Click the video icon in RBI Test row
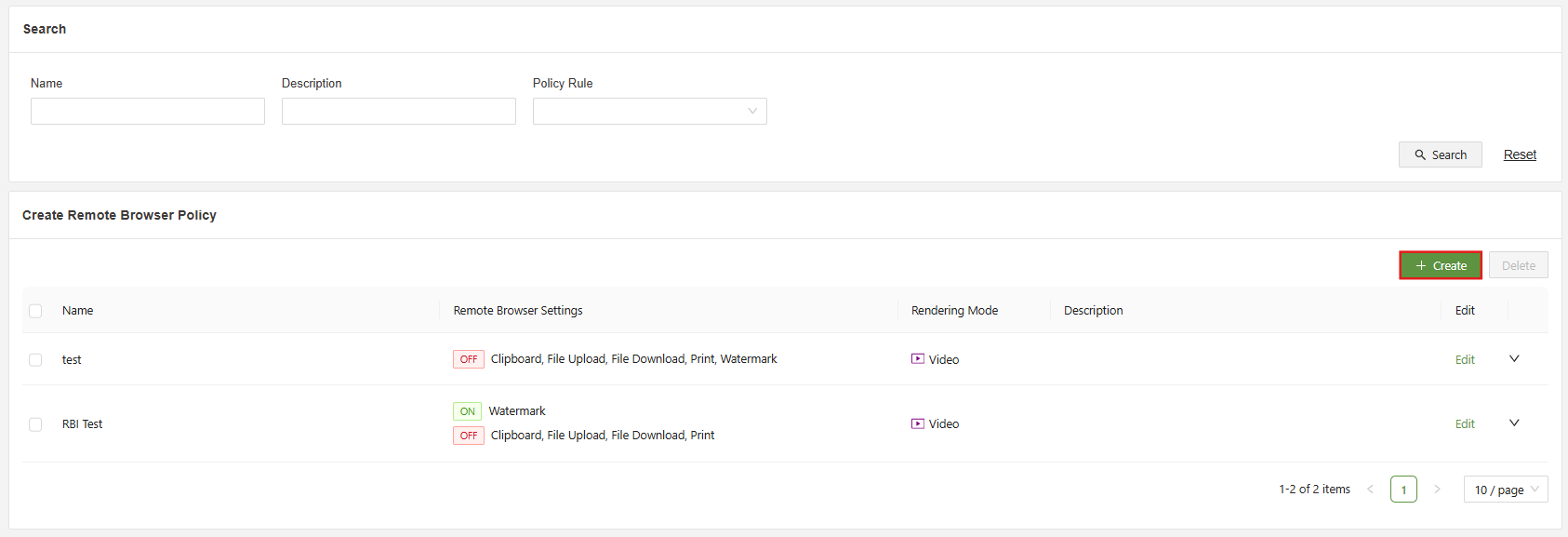 [x=917, y=423]
